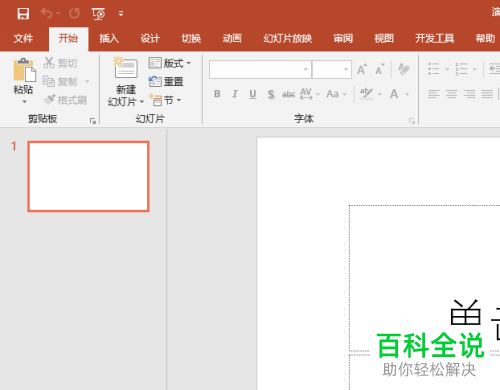Viewport: 500px width, 390px height.
Task: Select the 视图 tab
Action: pyautogui.click(x=384, y=39)
